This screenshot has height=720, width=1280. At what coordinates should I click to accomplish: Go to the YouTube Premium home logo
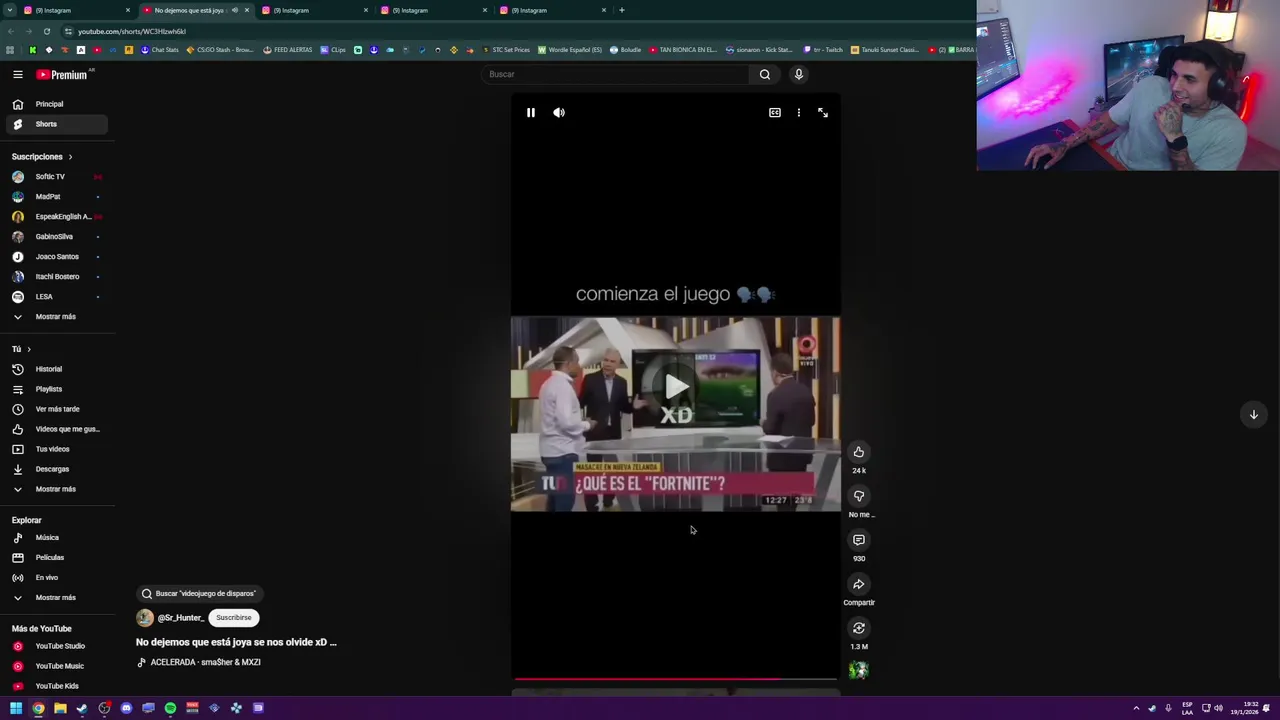(64, 74)
